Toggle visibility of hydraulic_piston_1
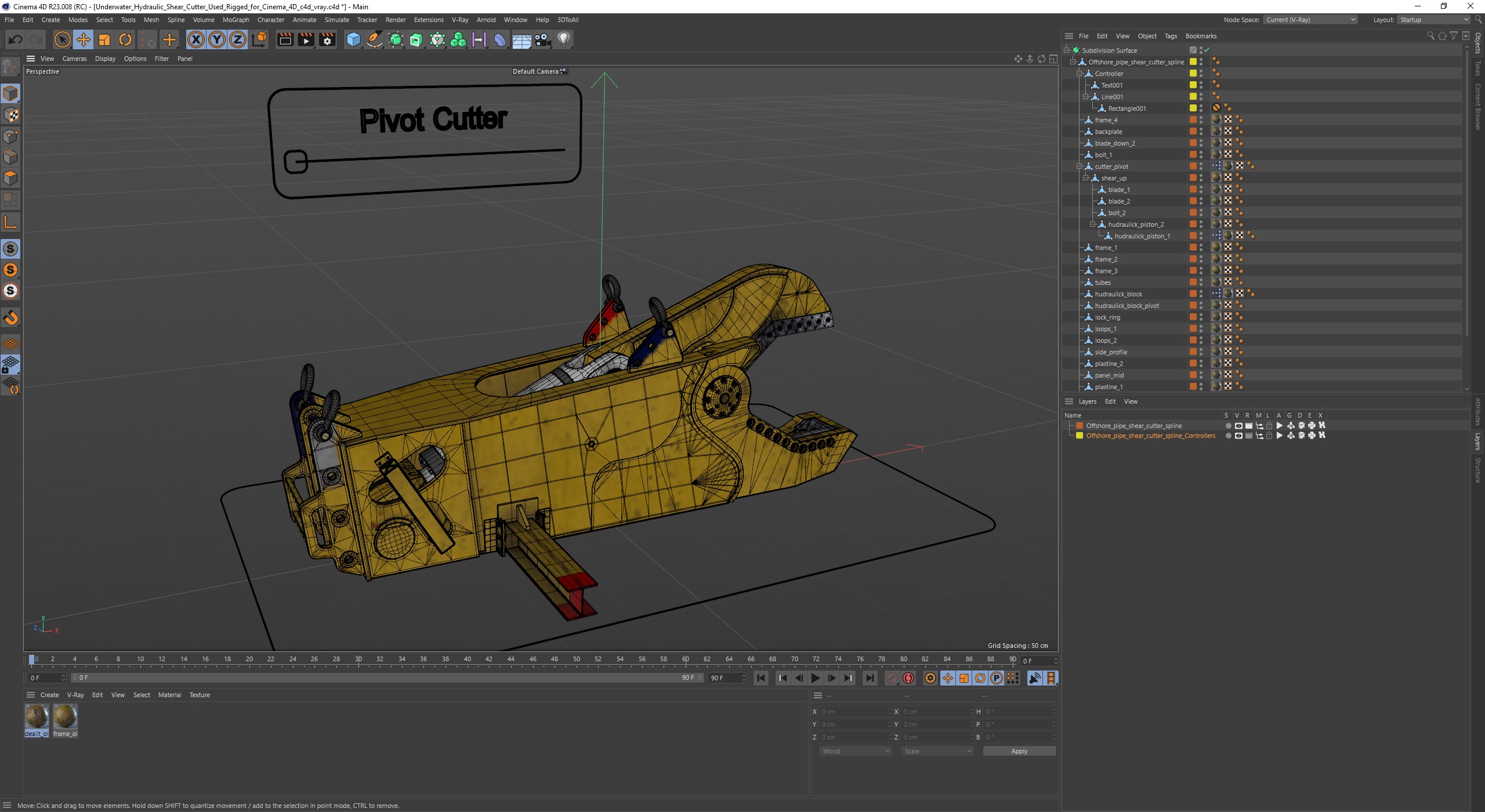This screenshot has width=1485, height=812. click(1201, 233)
